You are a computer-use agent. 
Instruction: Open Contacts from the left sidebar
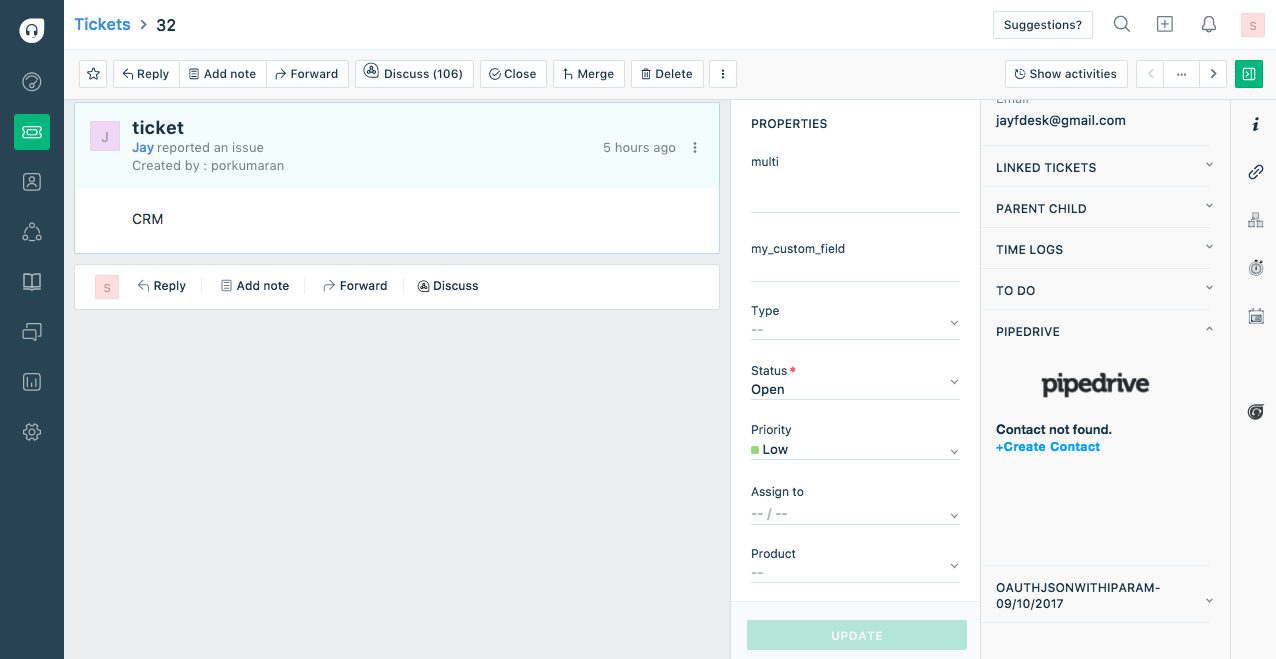tap(32, 182)
